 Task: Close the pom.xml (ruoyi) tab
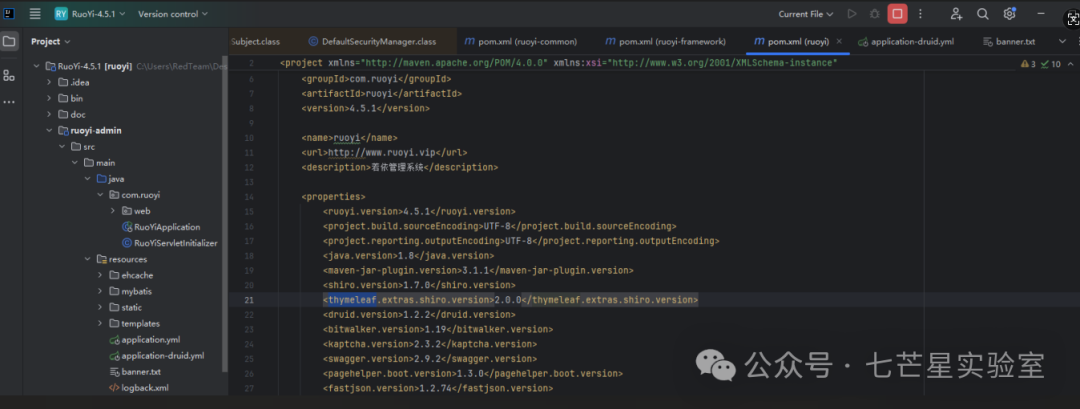pyautogui.click(x=839, y=41)
